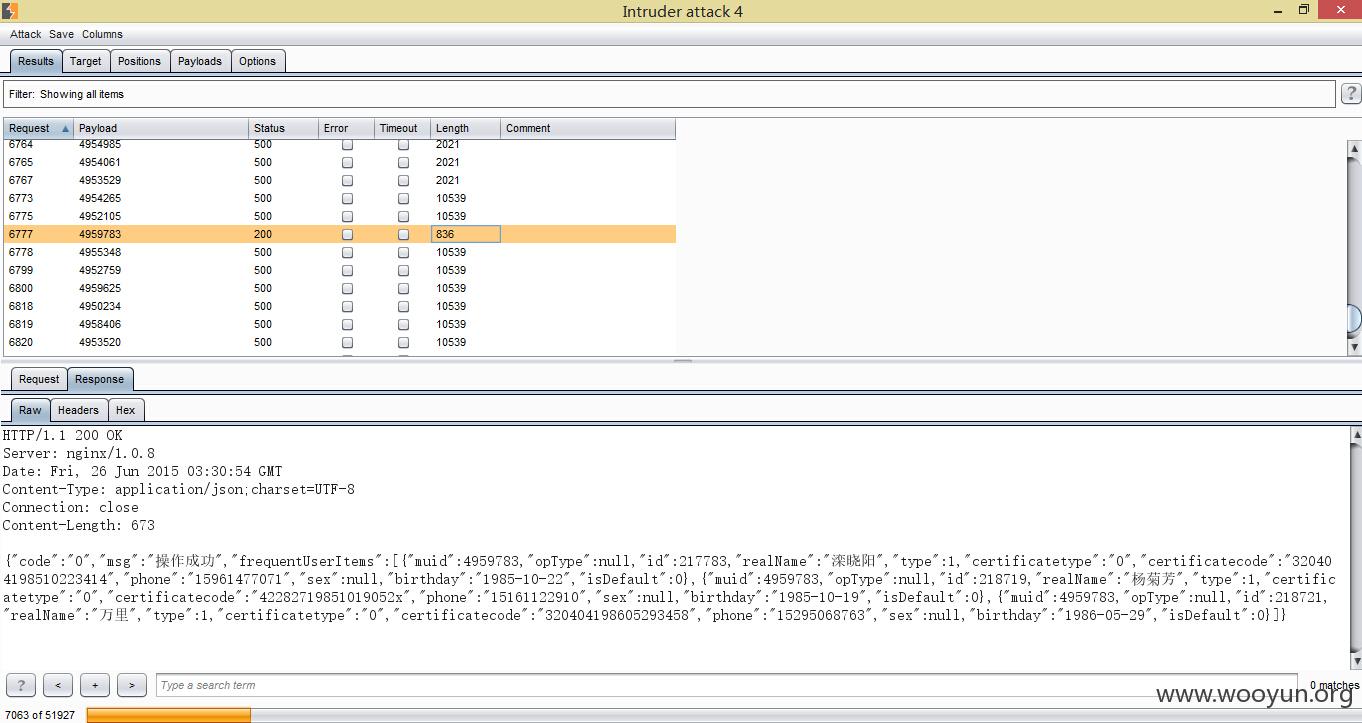Switch to the Hex view tab
This screenshot has height=723, width=1362.
pyautogui.click(x=125, y=410)
